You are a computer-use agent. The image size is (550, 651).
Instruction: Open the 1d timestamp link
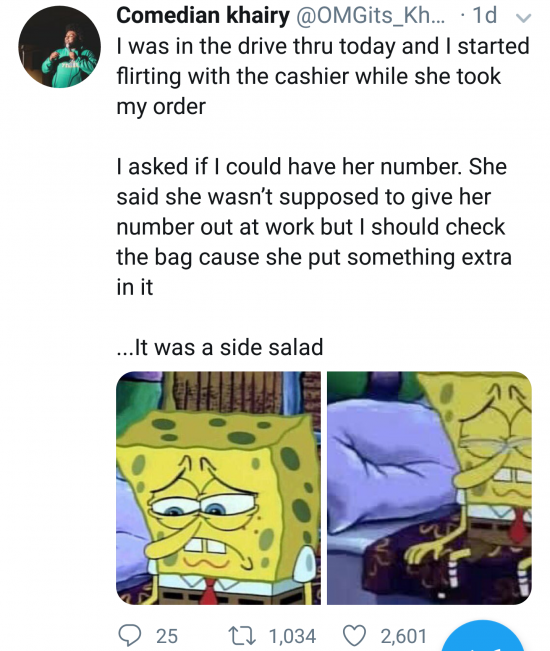tap(484, 15)
